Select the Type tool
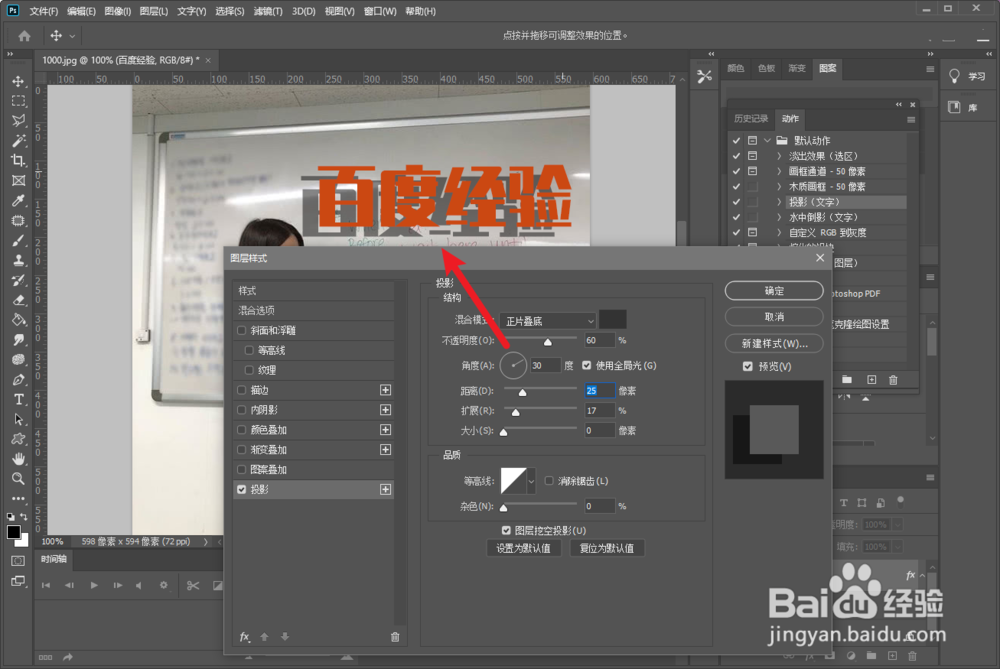Image resolution: width=1000 pixels, height=669 pixels. (x=18, y=399)
